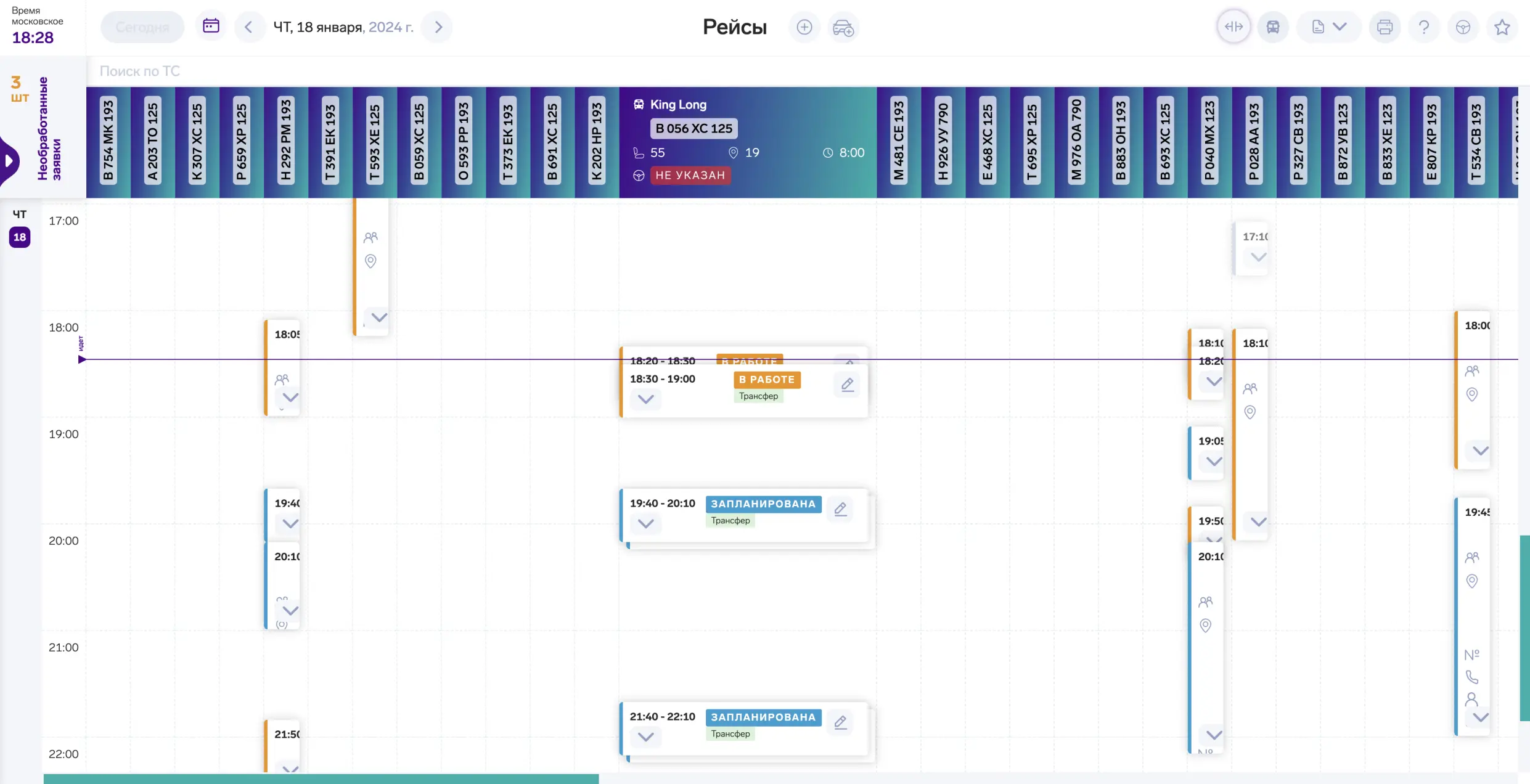Click phone icon in 19:45 trip card
1530x784 pixels.
click(x=1471, y=677)
